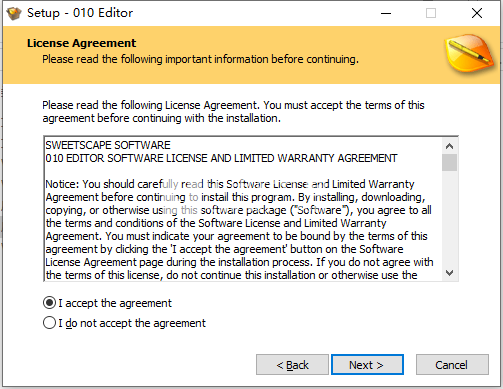Close the 010 Editor setup window
The image size is (503, 389).
coord(477,13)
